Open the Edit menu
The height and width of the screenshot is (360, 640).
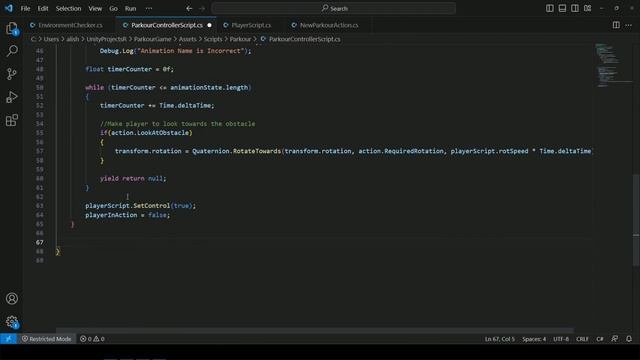coord(43,8)
